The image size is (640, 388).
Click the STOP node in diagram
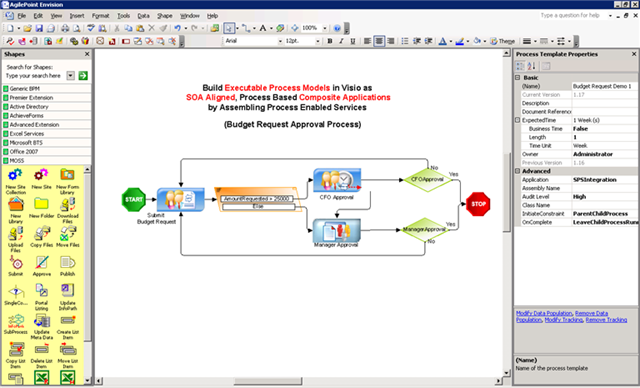[478, 204]
